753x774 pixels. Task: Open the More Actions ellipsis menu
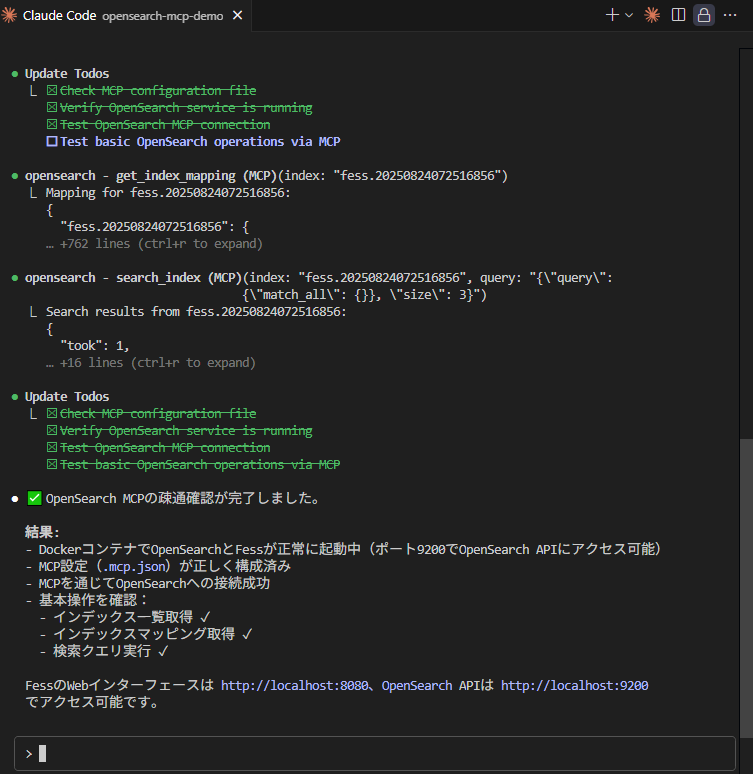[x=730, y=15]
